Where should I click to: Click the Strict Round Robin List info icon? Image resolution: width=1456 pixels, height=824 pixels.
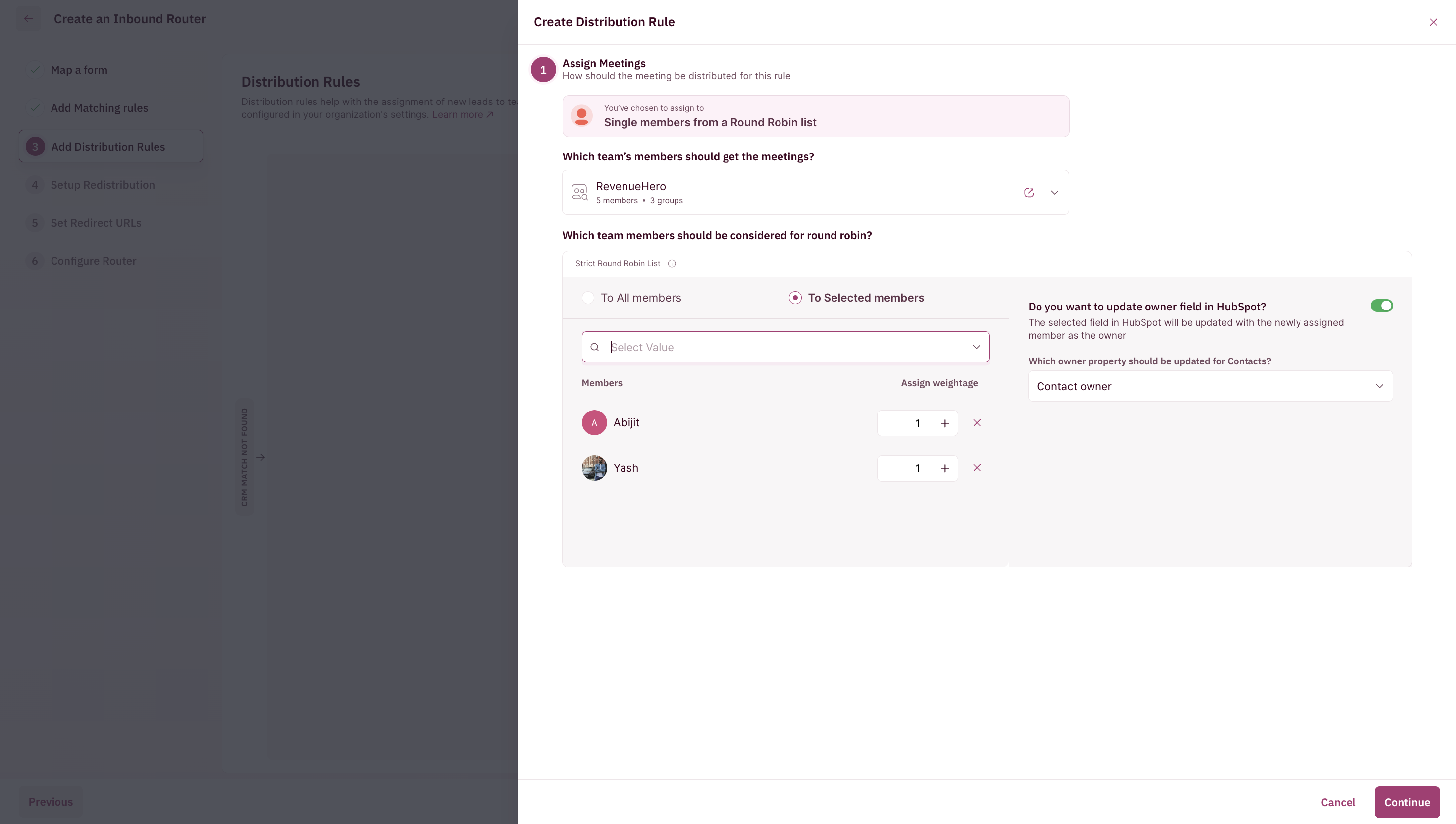click(x=672, y=264)
